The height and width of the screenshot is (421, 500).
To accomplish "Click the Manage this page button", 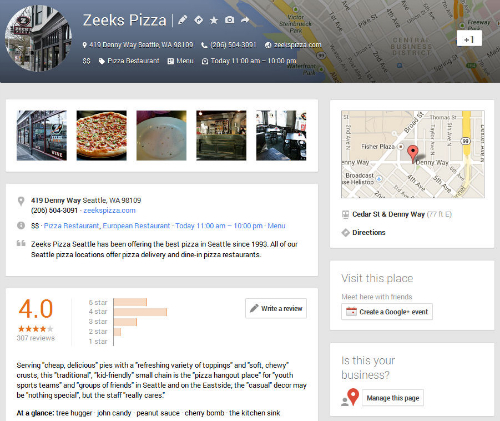I will coord(393,398).
